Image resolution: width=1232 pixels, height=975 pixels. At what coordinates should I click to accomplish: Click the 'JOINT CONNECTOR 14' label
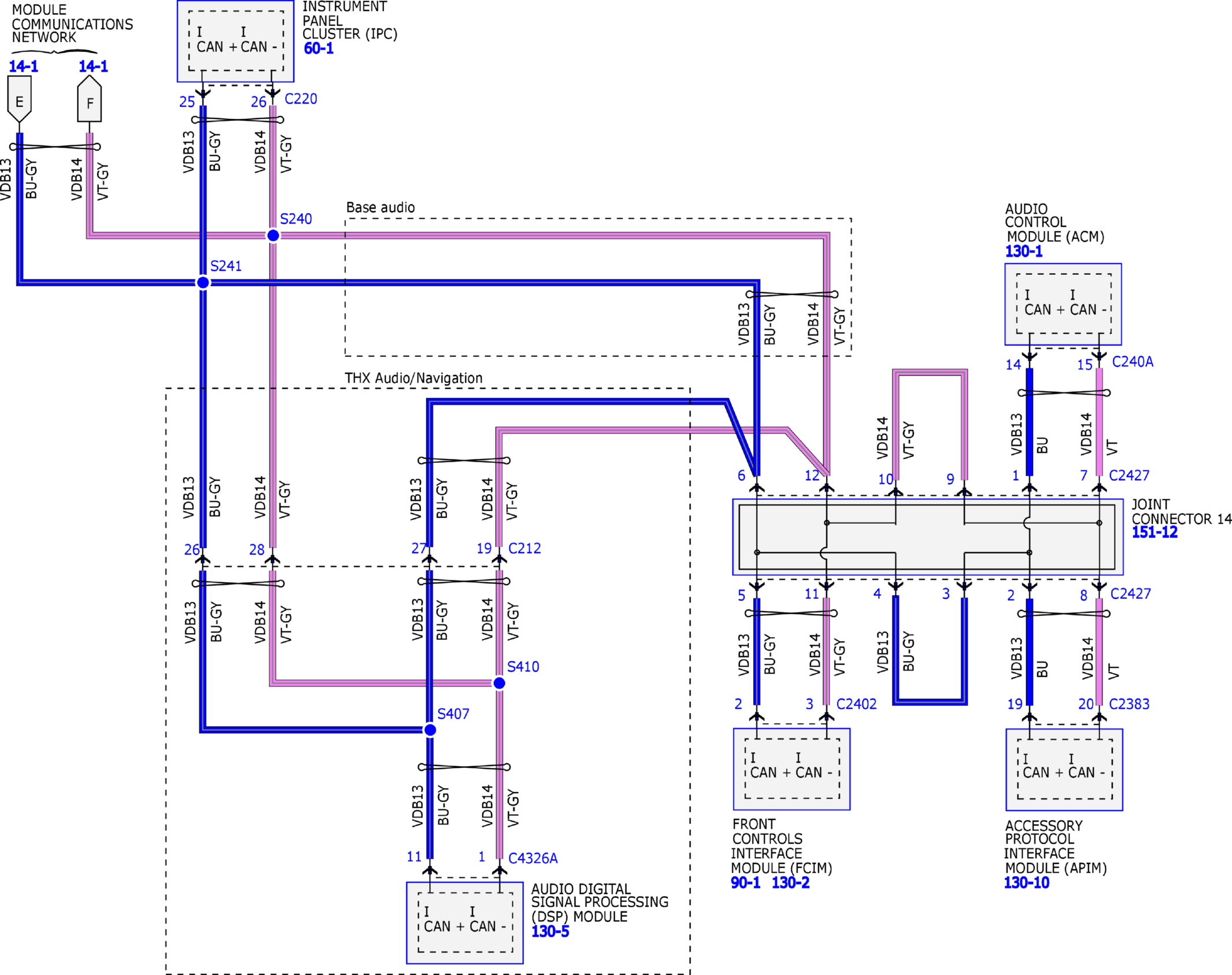[x=1182, y=512]
